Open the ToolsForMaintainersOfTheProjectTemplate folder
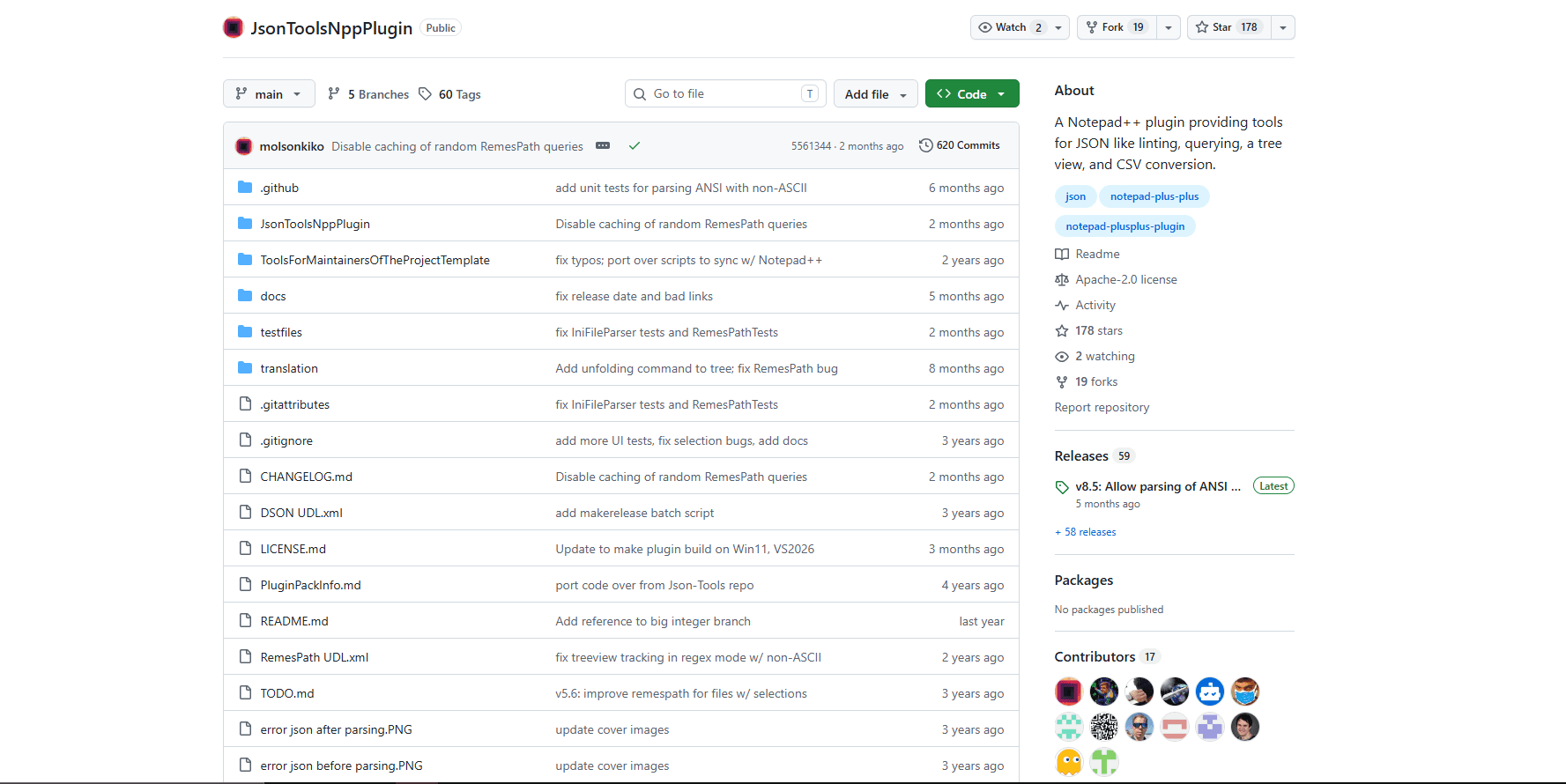This screenshot has width=1566, height=784. pyautogui.click(x=375, y=260)
